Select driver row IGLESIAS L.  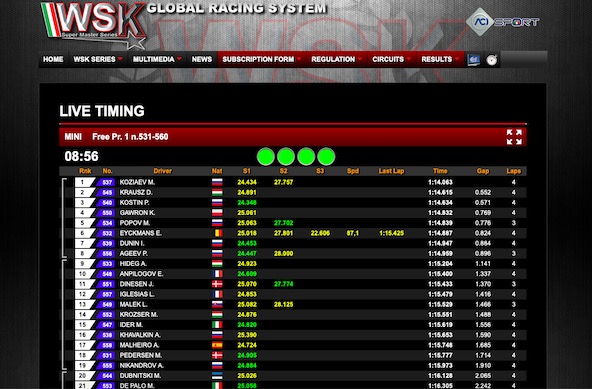tap(293, 294)
